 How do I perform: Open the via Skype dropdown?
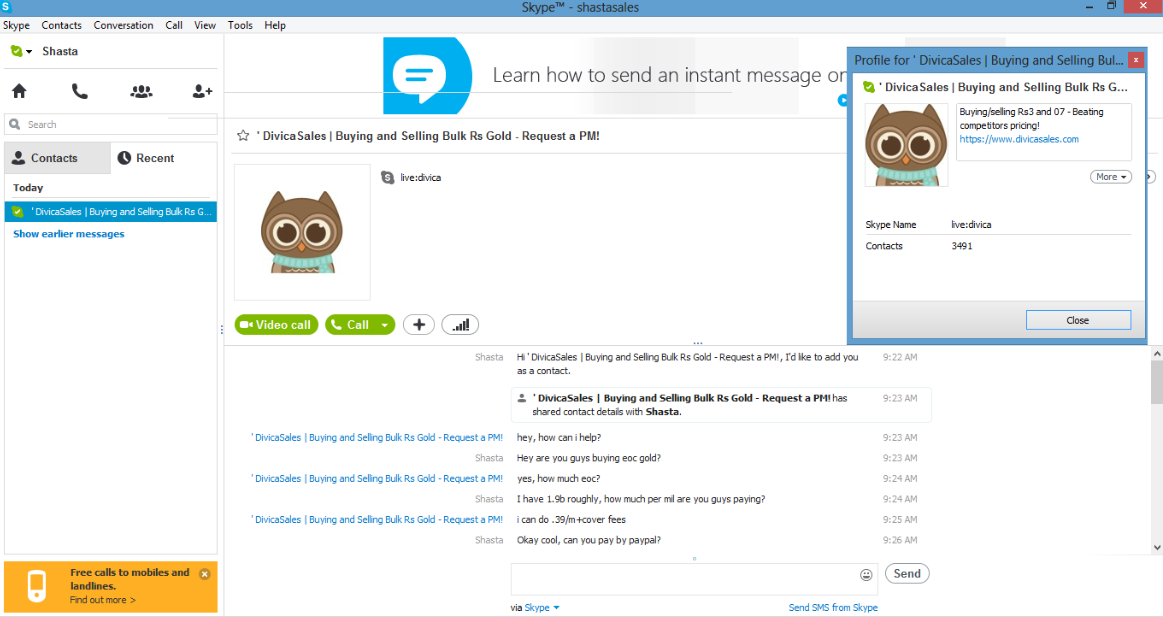click(x=542, y=607)
